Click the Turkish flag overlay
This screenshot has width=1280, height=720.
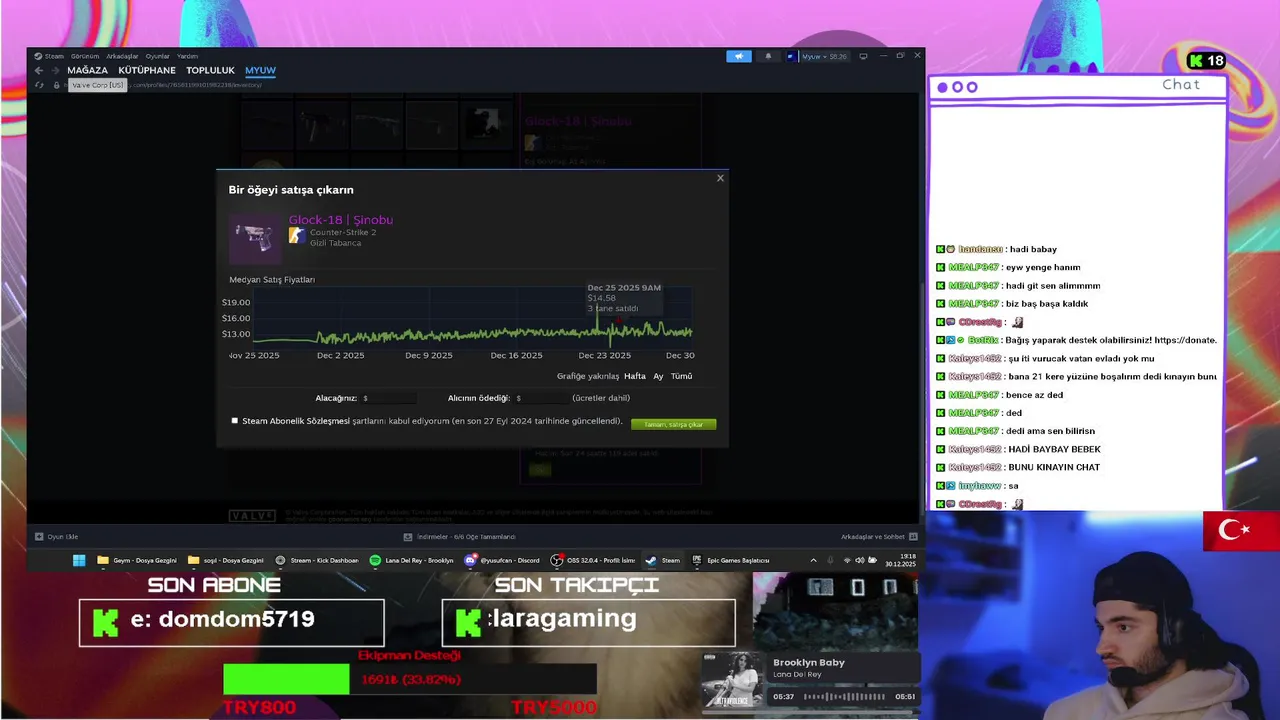pyautogui.click(x=1241, y=531)
